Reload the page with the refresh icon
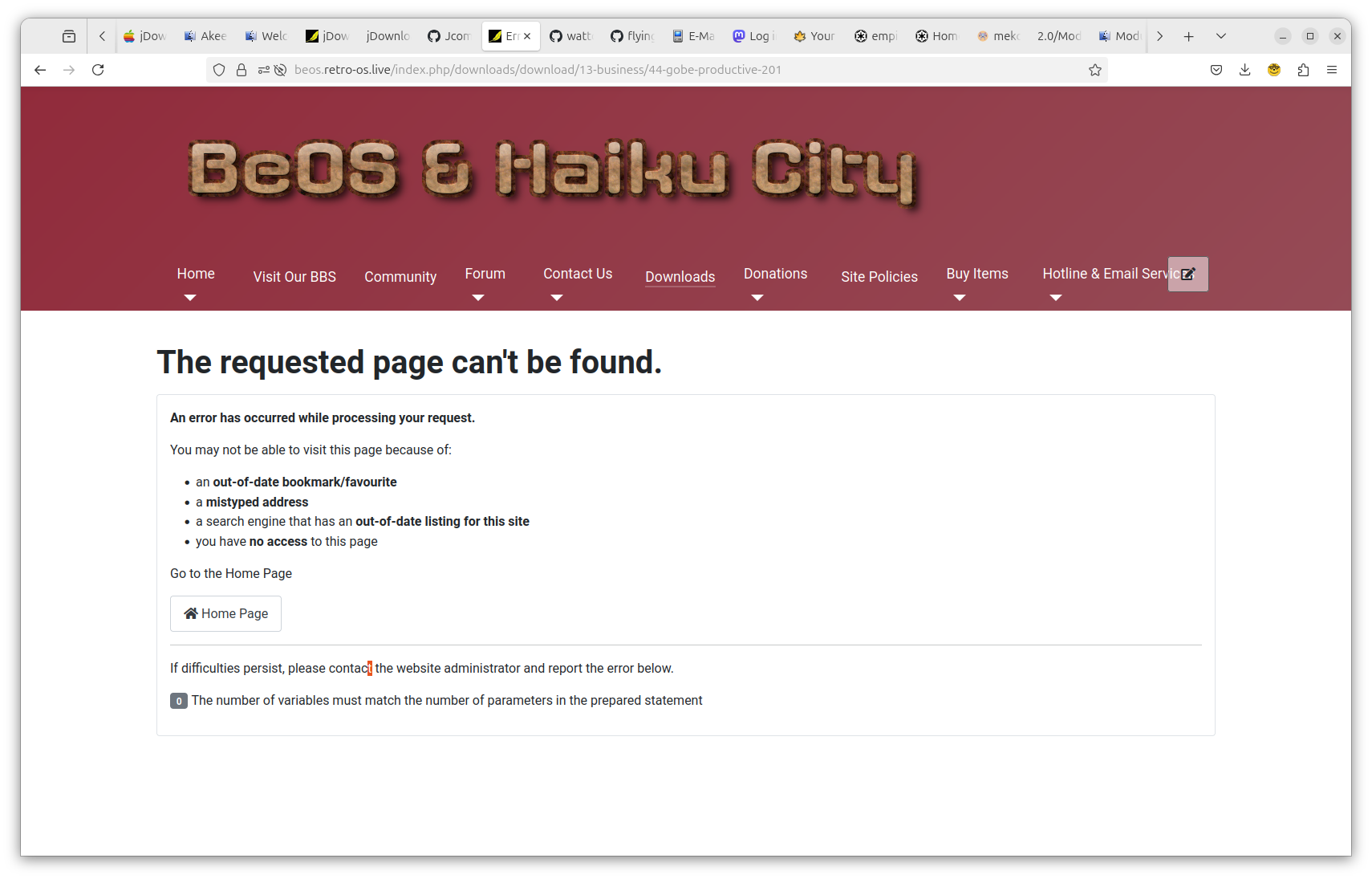Screen dimensions: 1372x879 98,70
